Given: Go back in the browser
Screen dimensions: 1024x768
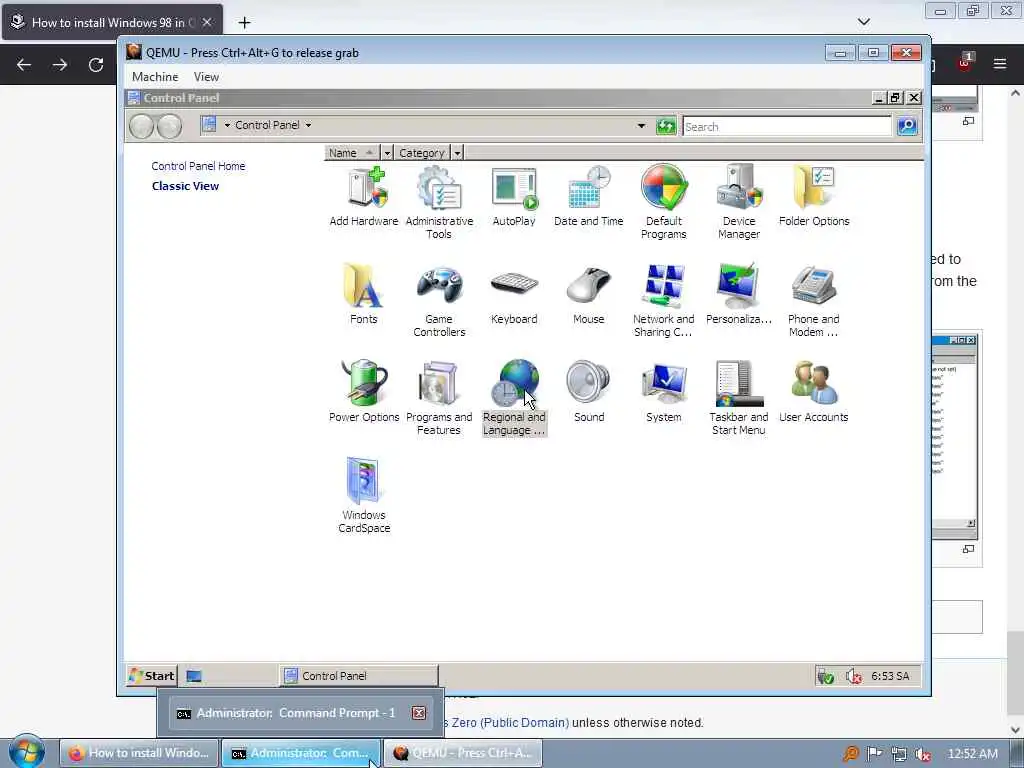Looking at the screenshot, I should coord(24,65).
